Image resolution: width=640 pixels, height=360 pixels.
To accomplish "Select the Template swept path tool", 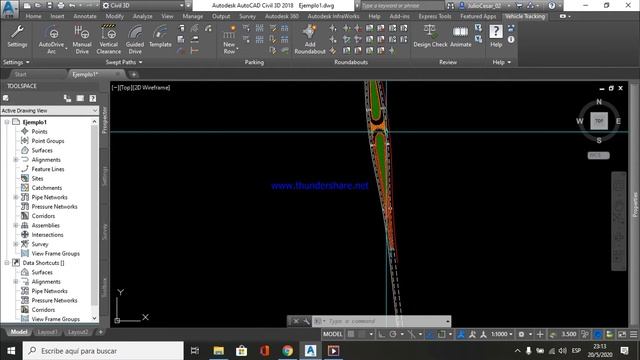I will pyautogui.click(x=160, y=36).
